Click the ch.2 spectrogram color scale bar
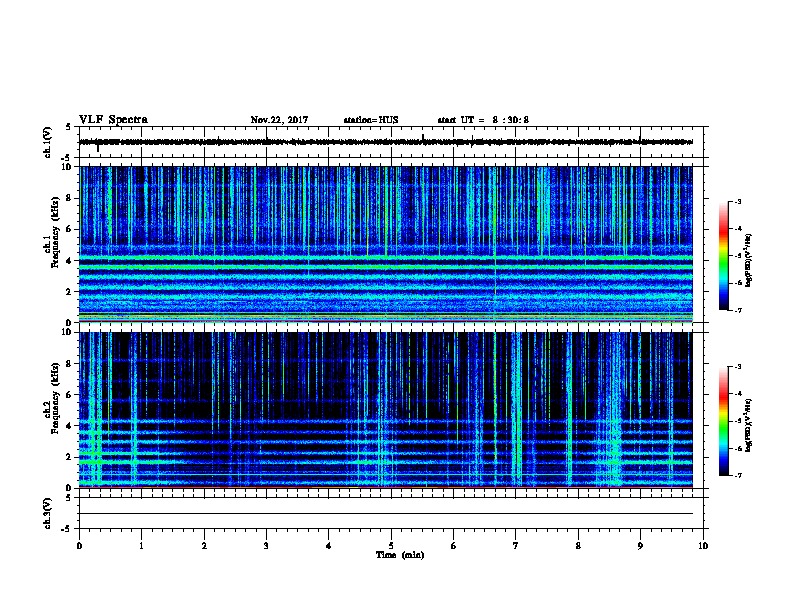This screenshot has width=792, height=612. click(x=723, y=421)
